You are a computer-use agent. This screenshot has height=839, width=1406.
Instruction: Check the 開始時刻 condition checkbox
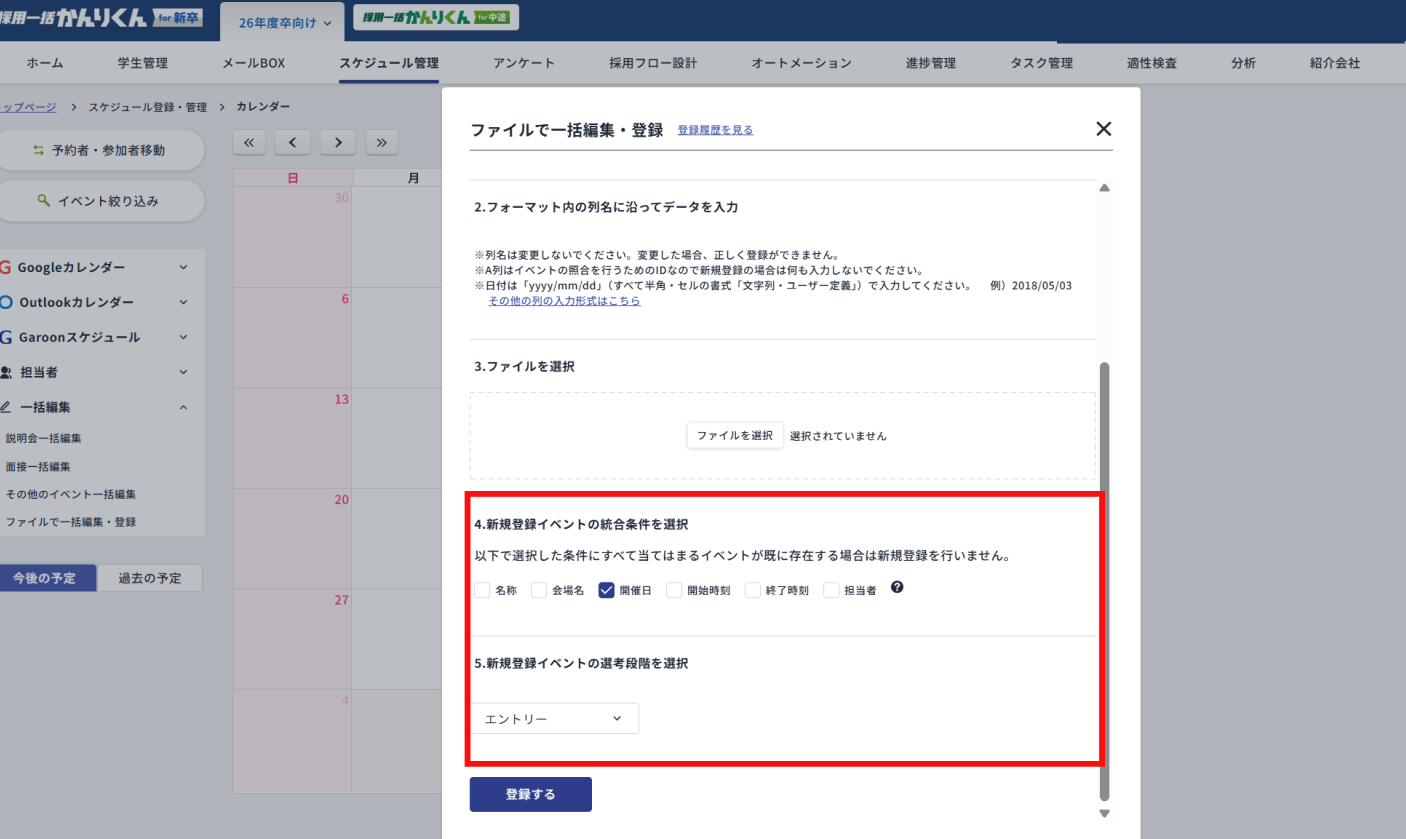[674, 589]
